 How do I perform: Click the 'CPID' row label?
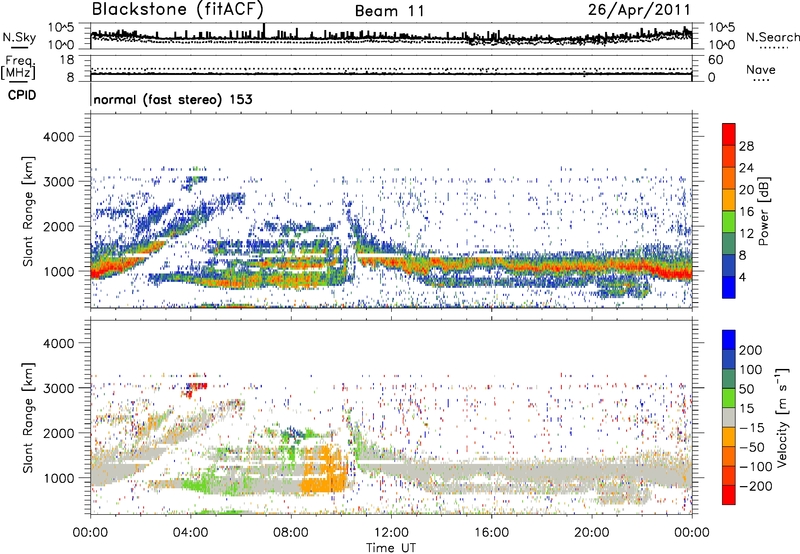(x=22, y=95)
